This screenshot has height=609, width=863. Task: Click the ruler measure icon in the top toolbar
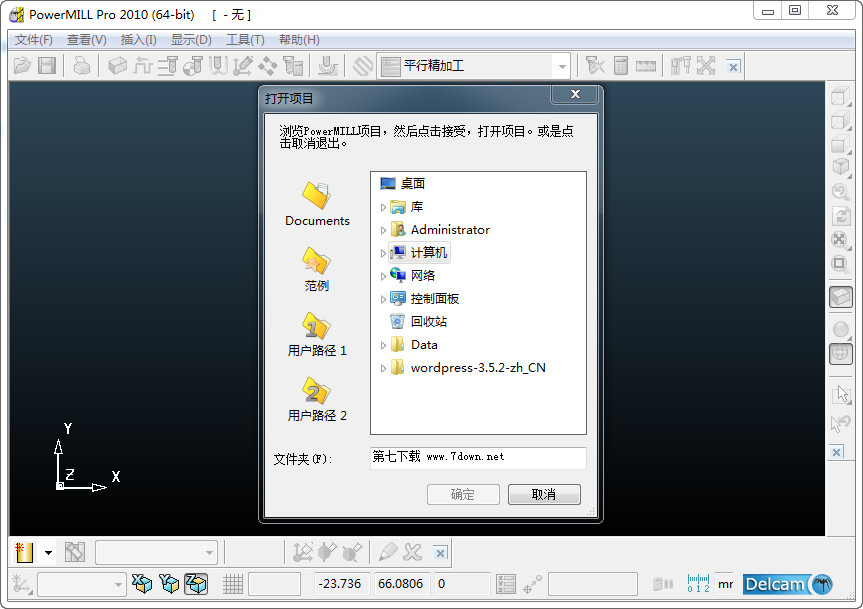point(646,67)
